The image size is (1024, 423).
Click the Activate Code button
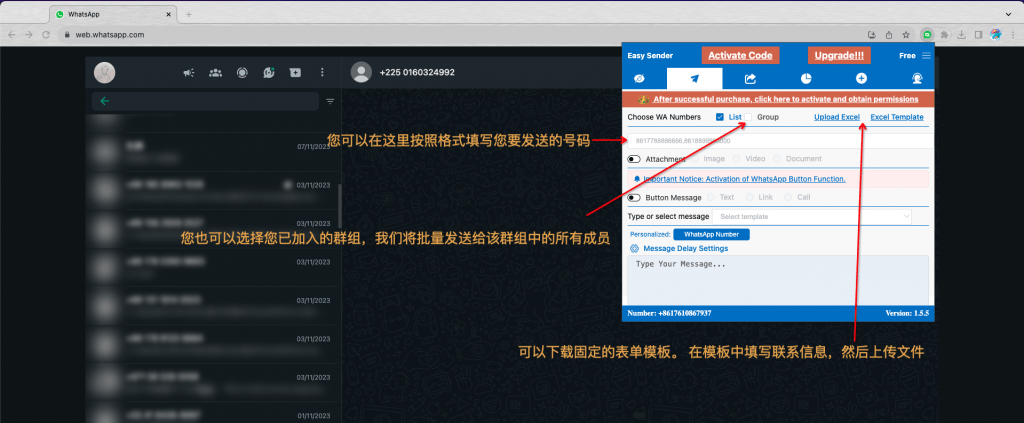(740, 55)
